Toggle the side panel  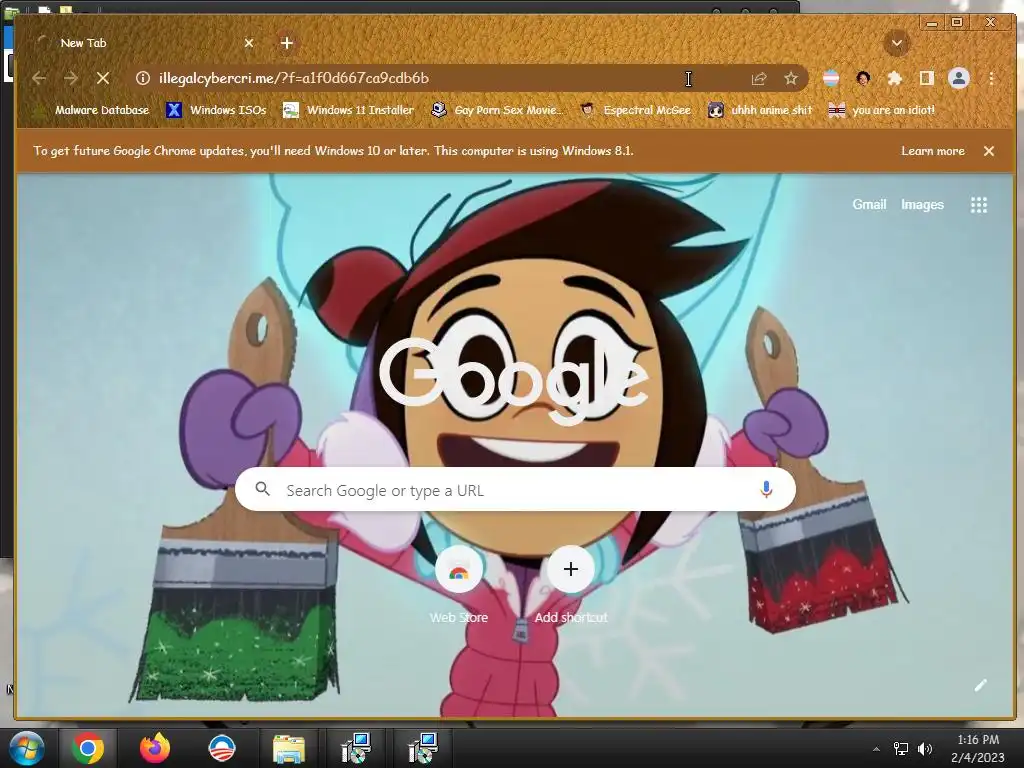(927, 78)
